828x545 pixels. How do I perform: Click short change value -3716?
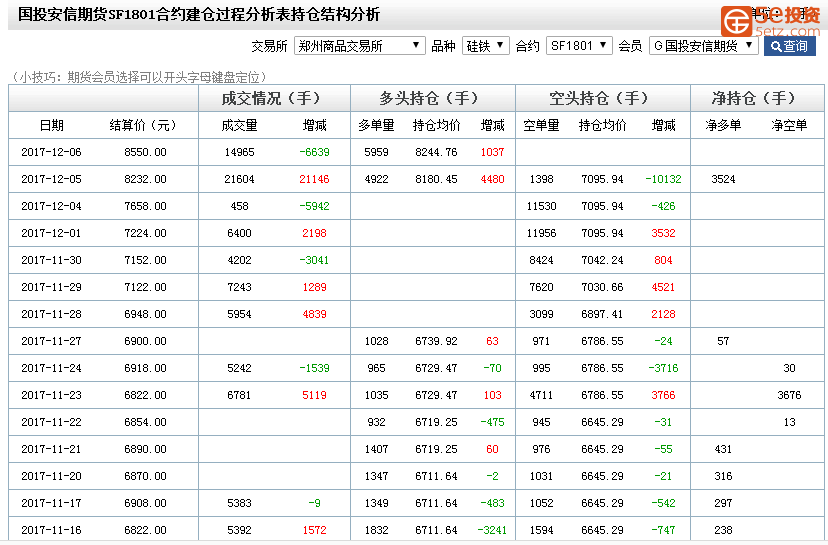[663, 368]
